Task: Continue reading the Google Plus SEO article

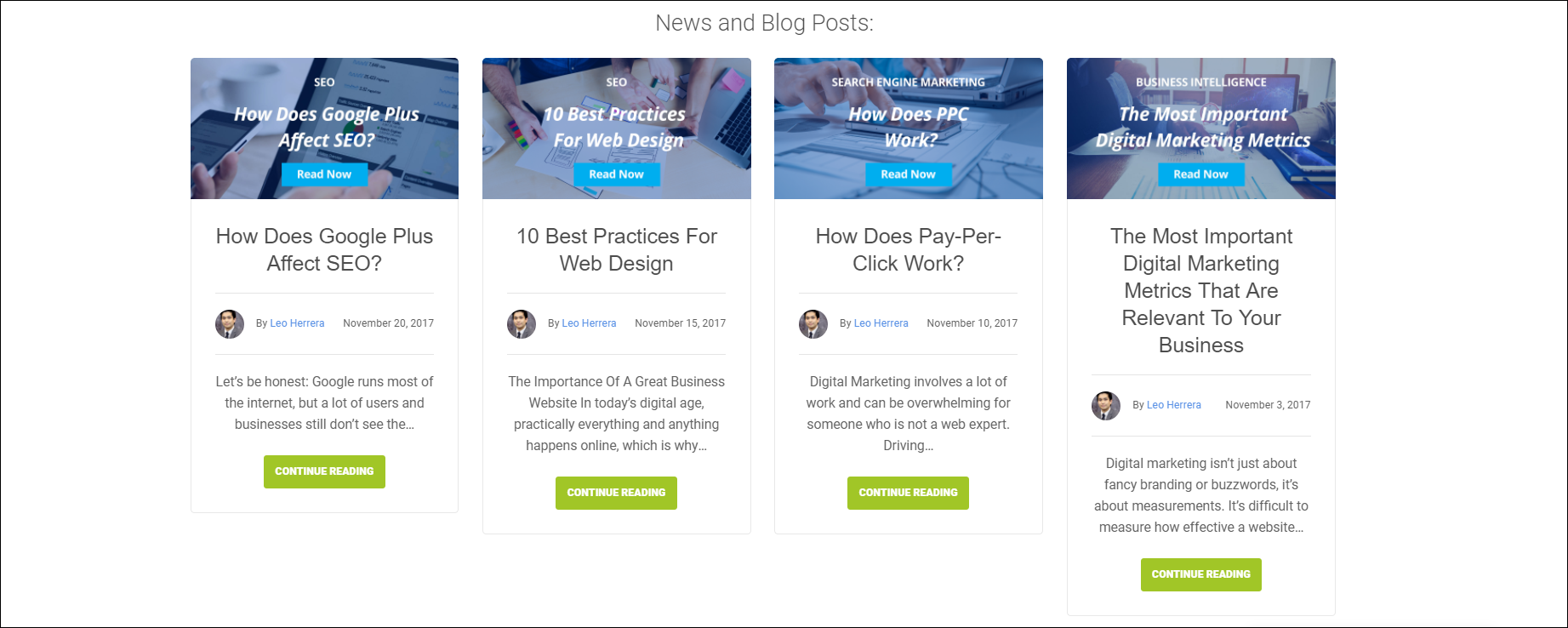Action: [x=324, y=471]
